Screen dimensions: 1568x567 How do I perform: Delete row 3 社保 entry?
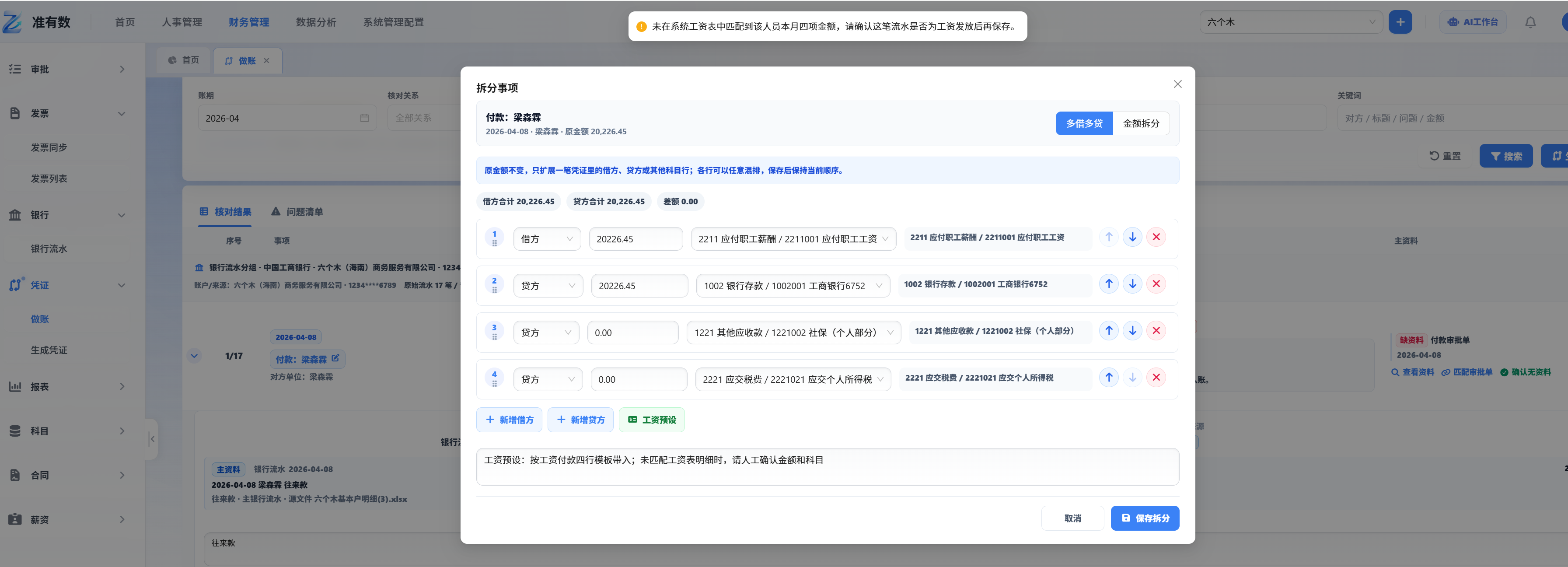point(1156,331)
